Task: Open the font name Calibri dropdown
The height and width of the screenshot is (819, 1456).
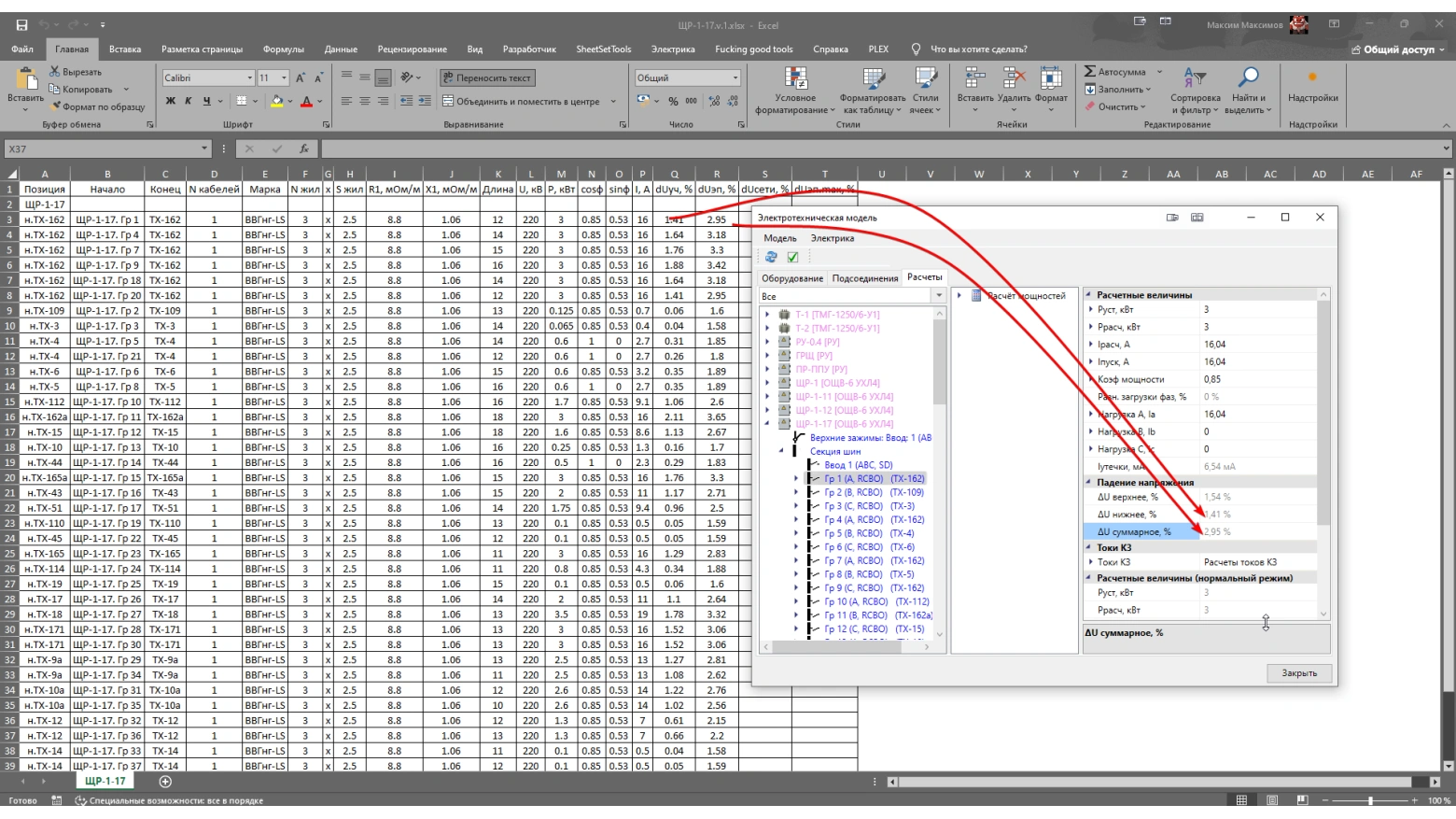Action: (249, 78)
